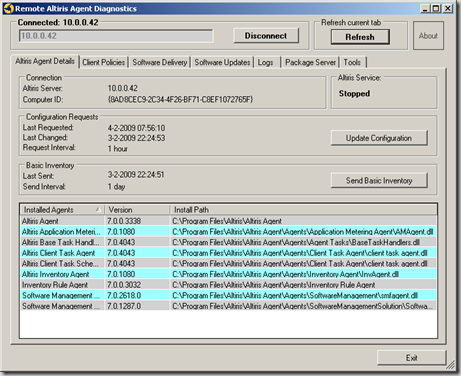
Task: Switch to the Software Updates tab
Action: (x=222, y=62)
